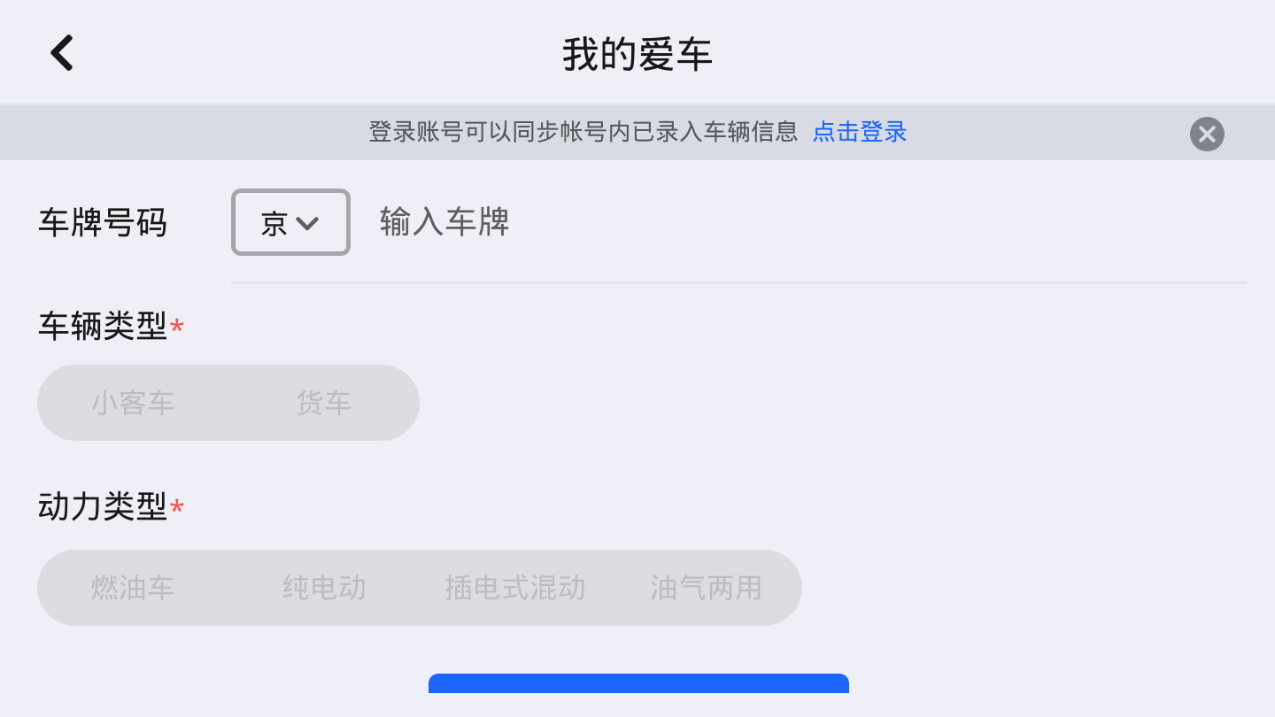Open the 京 province dropdown

[x=290, y=222]
